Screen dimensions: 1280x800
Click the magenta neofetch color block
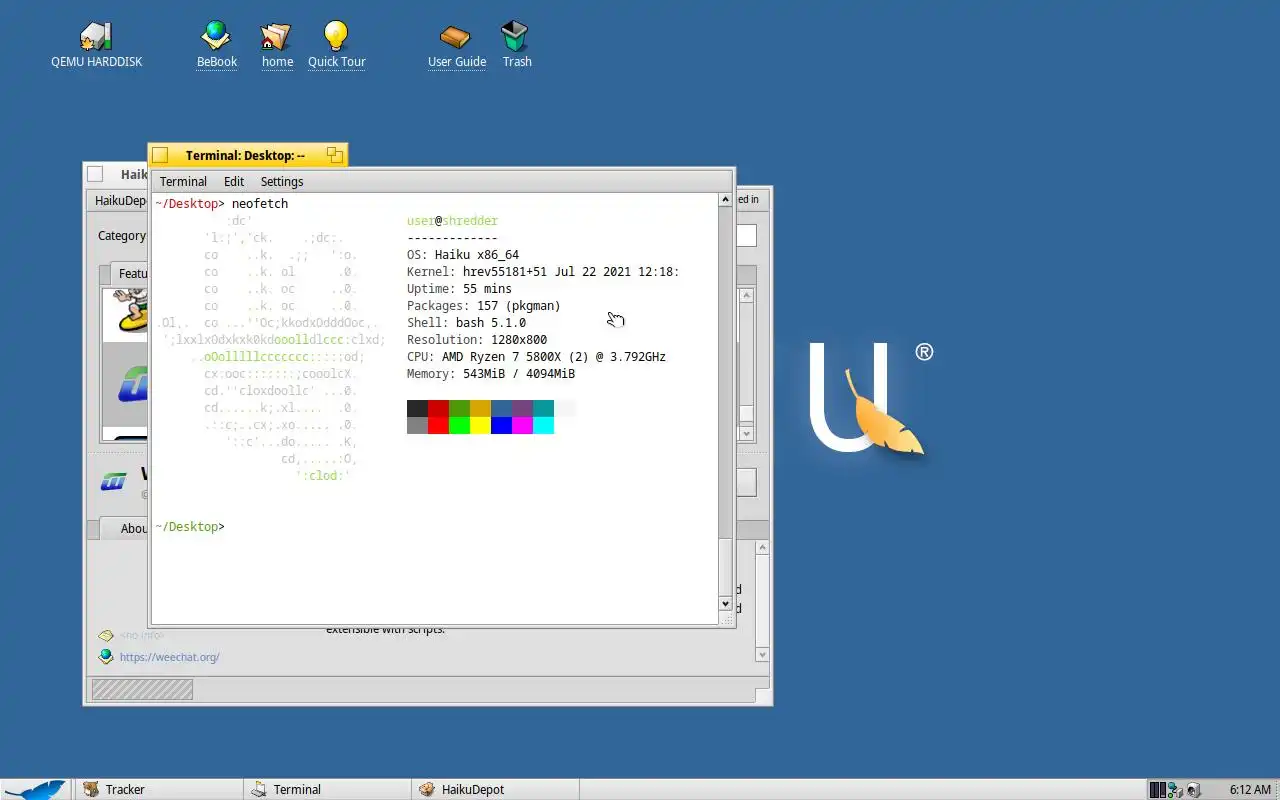(522, 425)
